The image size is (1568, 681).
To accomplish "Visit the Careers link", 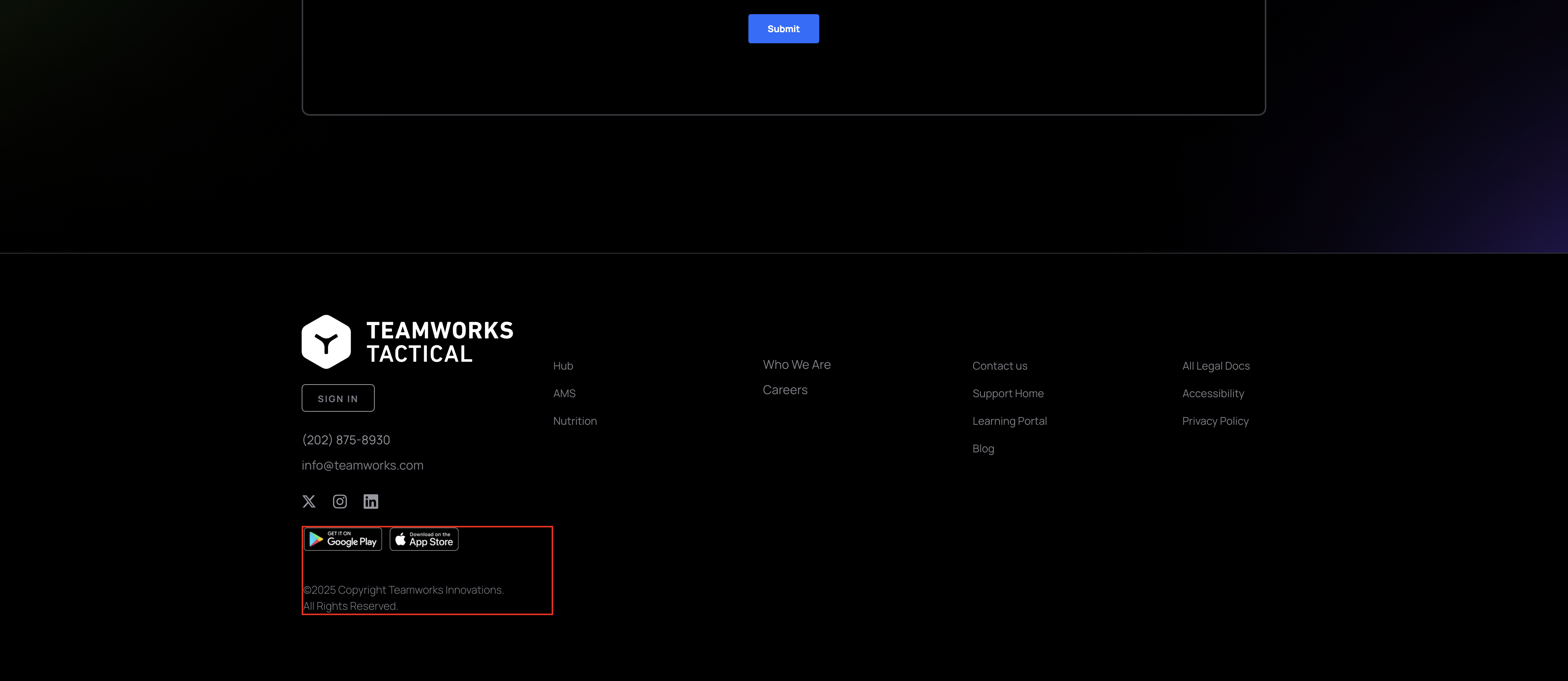I will [x=785, y=390].
